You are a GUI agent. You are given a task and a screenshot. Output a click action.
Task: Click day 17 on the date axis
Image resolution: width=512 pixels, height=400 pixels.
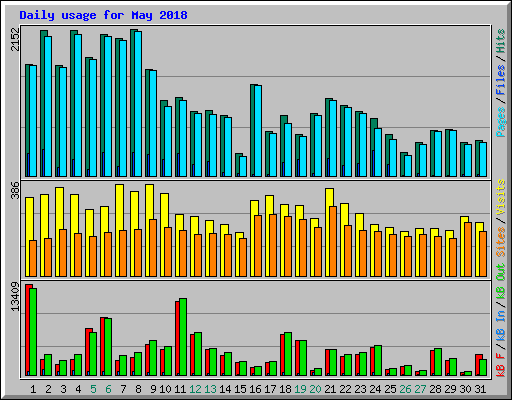270,389
